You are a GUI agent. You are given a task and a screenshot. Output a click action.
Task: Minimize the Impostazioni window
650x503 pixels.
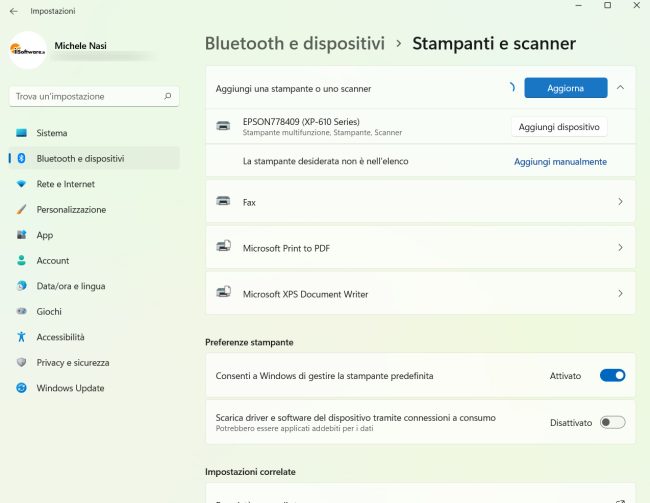click(579, 5)
